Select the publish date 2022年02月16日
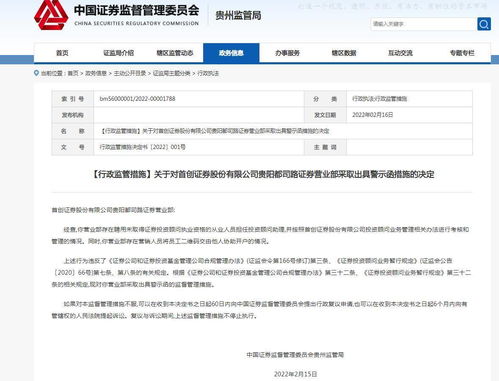 (x=372, y=115)
